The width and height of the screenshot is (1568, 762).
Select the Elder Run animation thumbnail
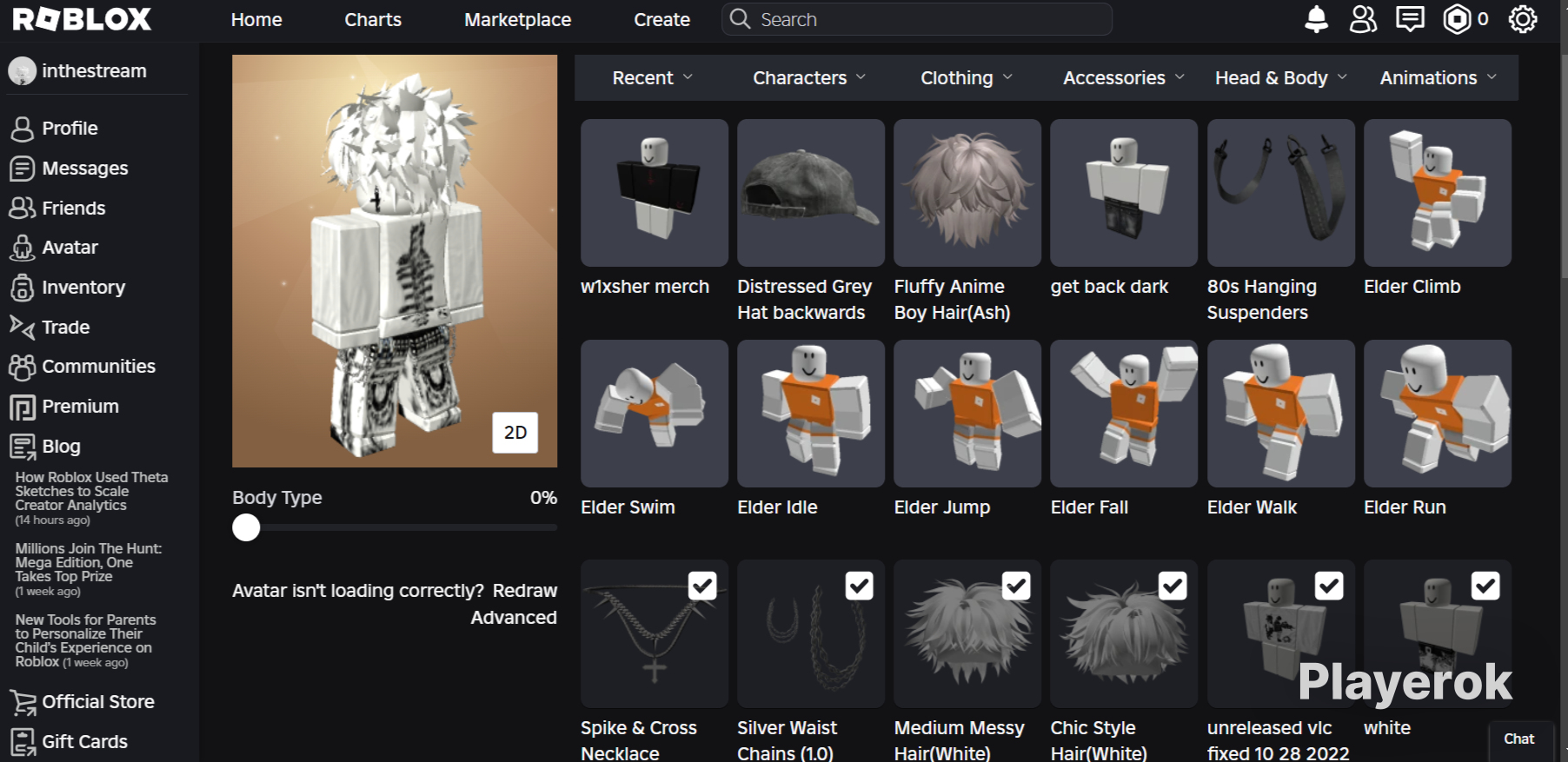pos(1438,414)
